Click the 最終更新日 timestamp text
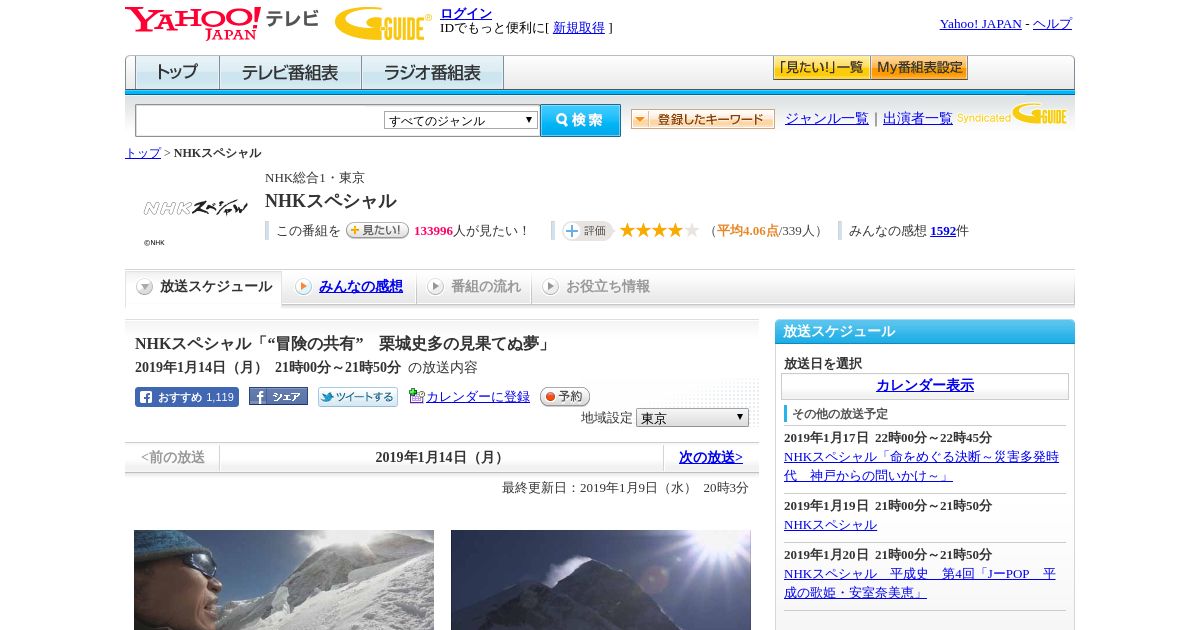Viewport: 1200px width, 630px height. click(625, 488)
